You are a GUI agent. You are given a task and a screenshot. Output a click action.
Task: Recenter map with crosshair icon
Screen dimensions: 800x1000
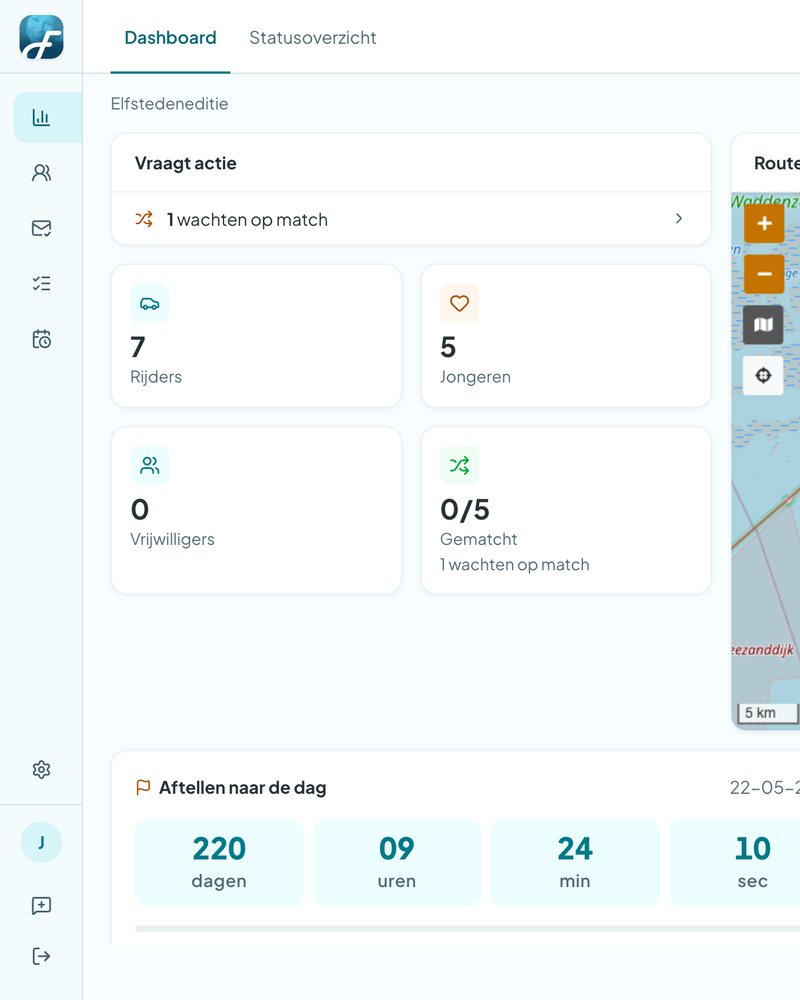pos(763,375)
